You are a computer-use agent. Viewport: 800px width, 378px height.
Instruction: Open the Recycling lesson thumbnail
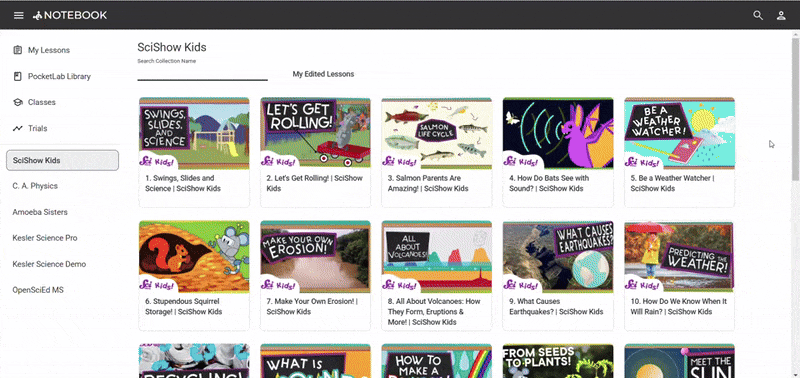(194, 361)
